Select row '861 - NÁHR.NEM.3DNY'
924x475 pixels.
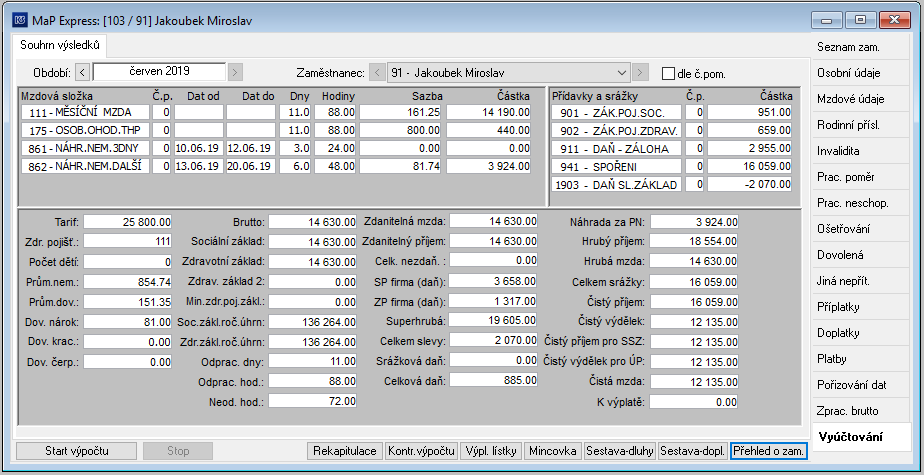click(x=276, y=149)
